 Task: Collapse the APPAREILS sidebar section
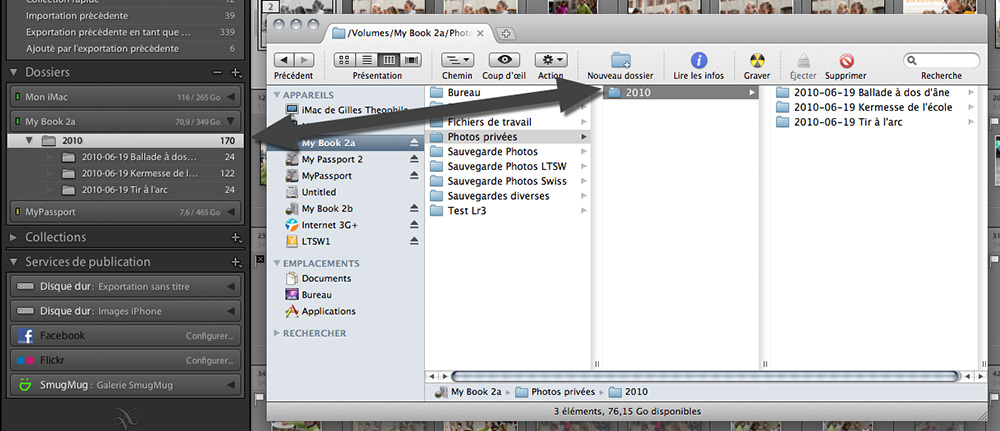click(277, 95)
